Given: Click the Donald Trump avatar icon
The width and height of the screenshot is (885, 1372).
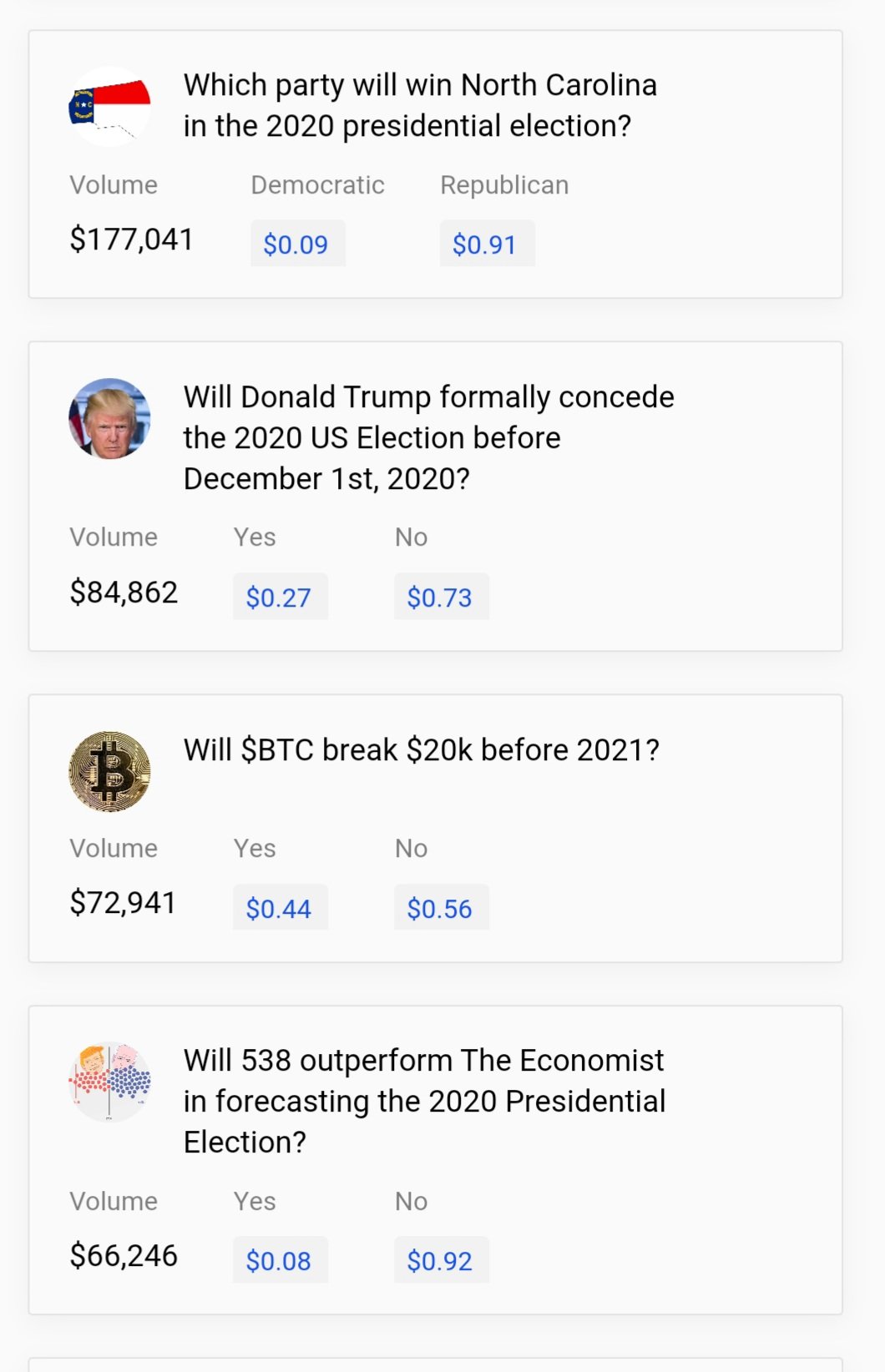Looking at the screenshot, I should tap(109, 419).
